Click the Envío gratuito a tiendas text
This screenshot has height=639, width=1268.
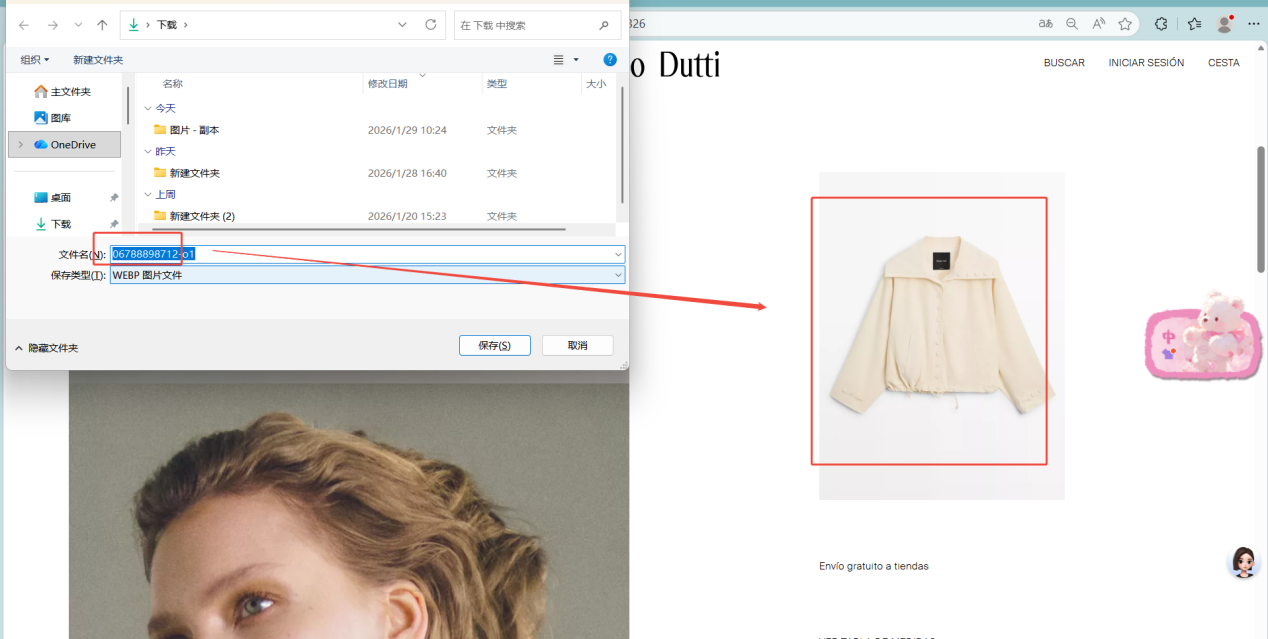coord(874,566)
